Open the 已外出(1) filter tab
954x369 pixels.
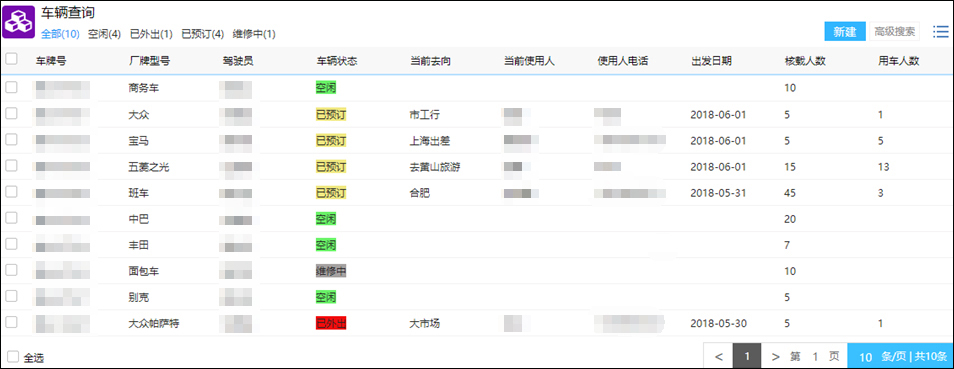(x=151, y=34)
